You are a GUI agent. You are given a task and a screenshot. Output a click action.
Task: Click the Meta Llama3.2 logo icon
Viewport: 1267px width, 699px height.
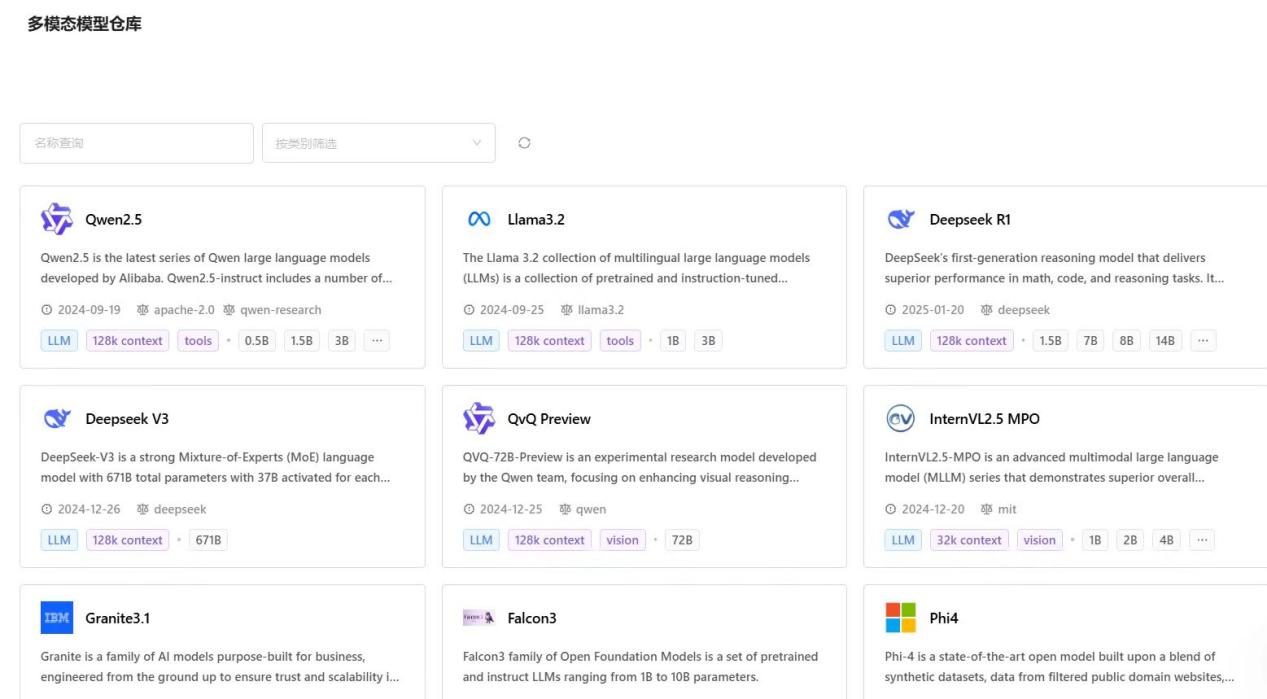coord(479,219)
